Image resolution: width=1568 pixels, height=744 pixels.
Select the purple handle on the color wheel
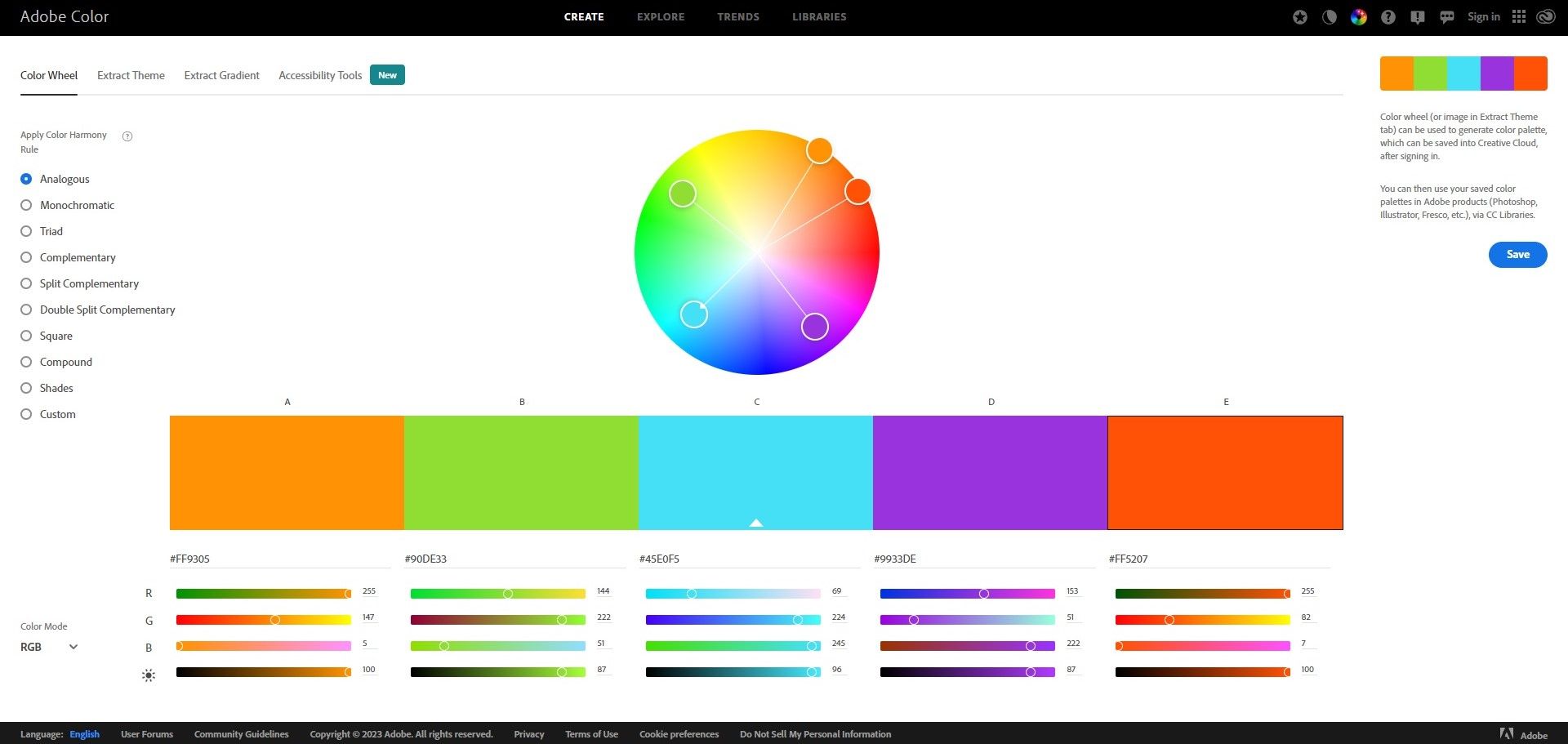(815, 327)
